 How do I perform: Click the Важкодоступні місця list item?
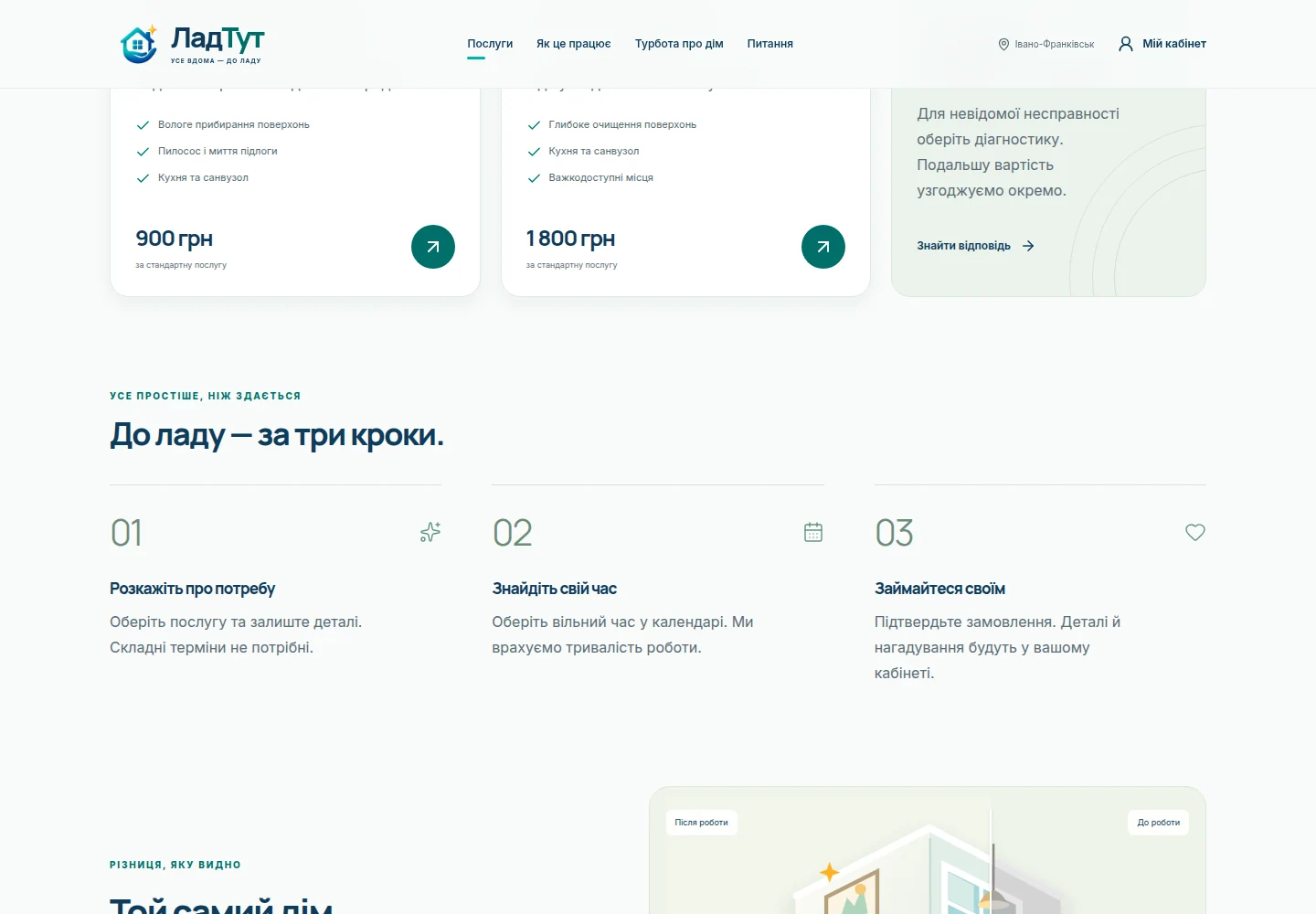[x=601, y=178]
